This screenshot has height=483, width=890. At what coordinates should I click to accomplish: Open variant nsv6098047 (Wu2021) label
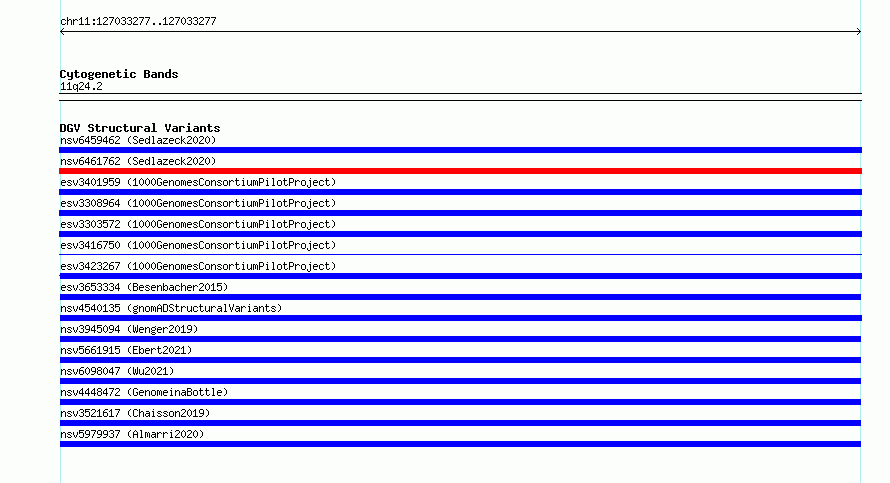pyautogui.click(x=117, y=371)
